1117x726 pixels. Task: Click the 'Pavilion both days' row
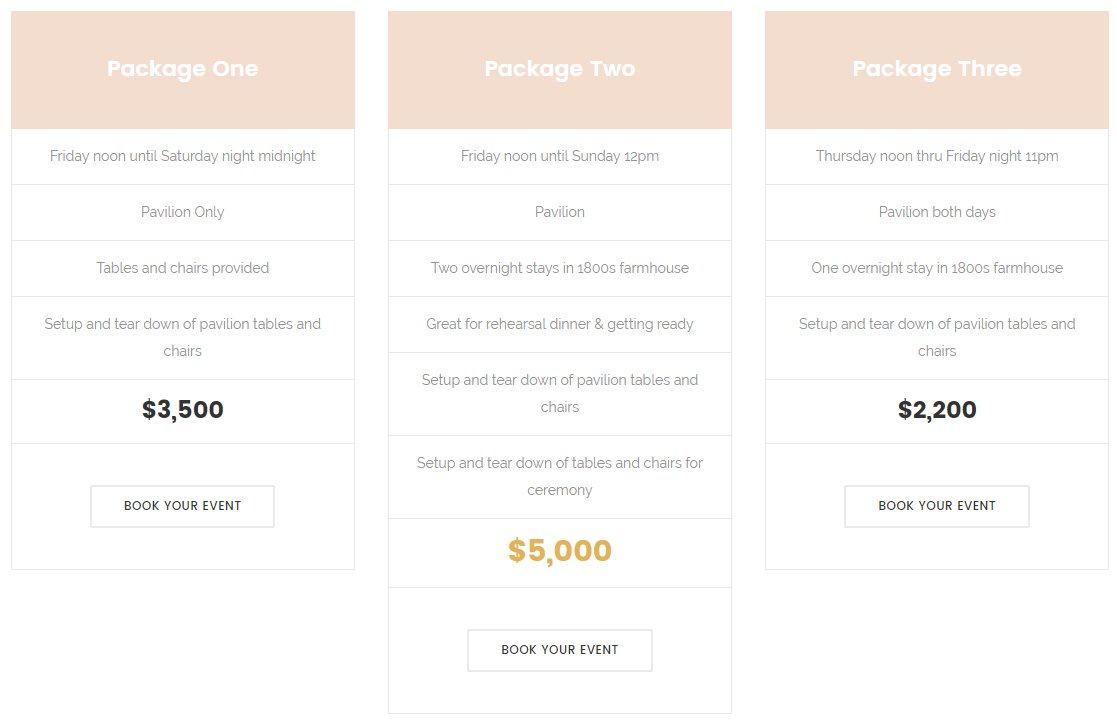point(937,212)
